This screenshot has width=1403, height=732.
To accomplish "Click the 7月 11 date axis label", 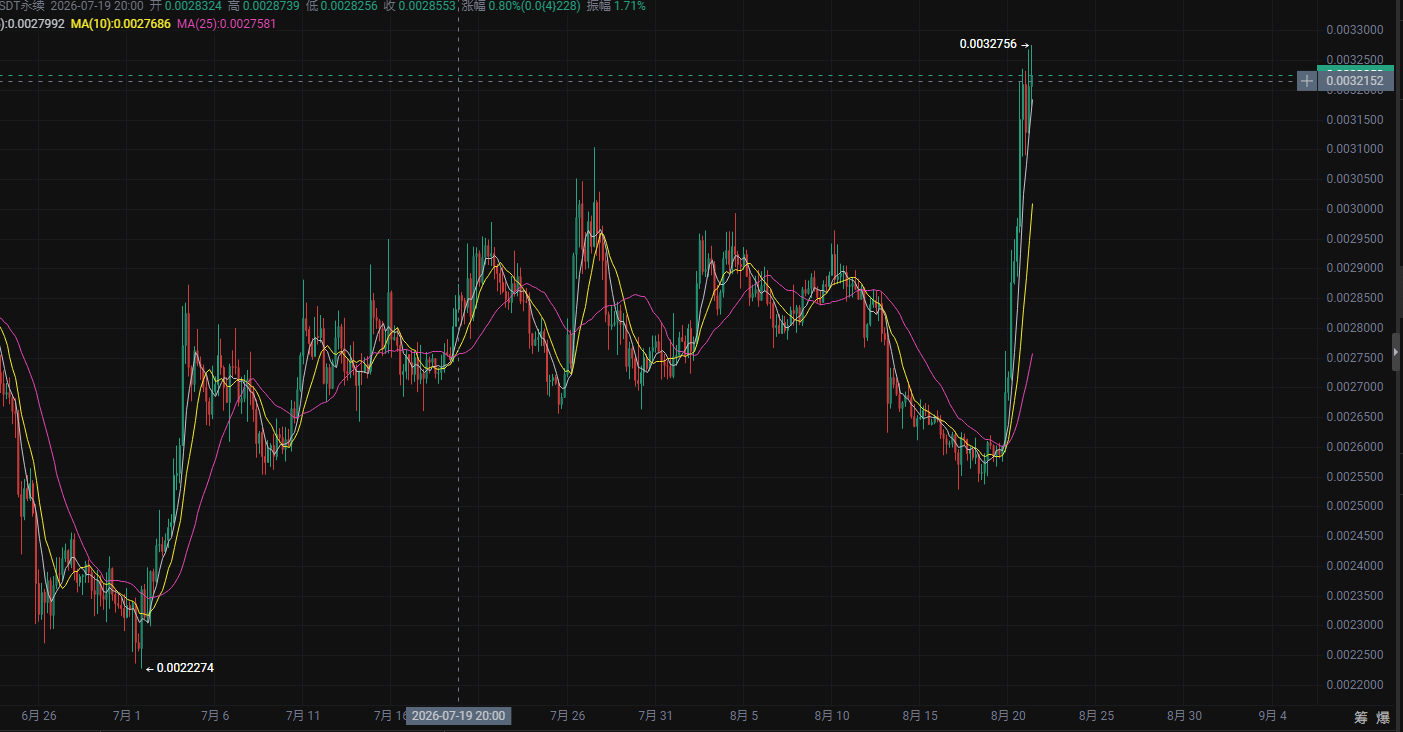I will (x=303, y=716).
